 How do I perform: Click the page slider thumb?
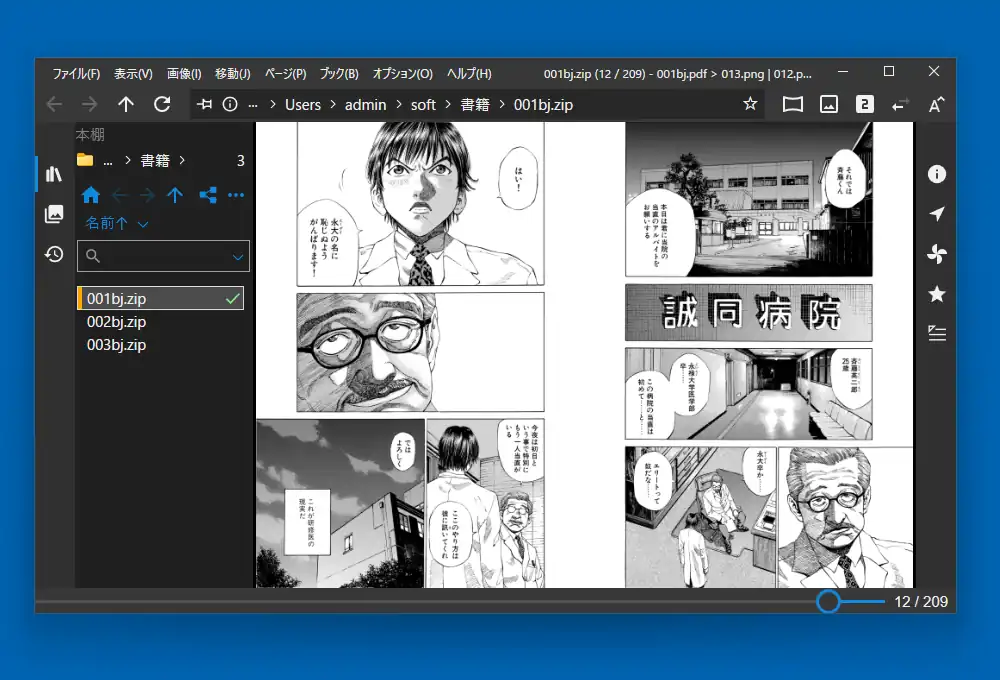[828, 601]
